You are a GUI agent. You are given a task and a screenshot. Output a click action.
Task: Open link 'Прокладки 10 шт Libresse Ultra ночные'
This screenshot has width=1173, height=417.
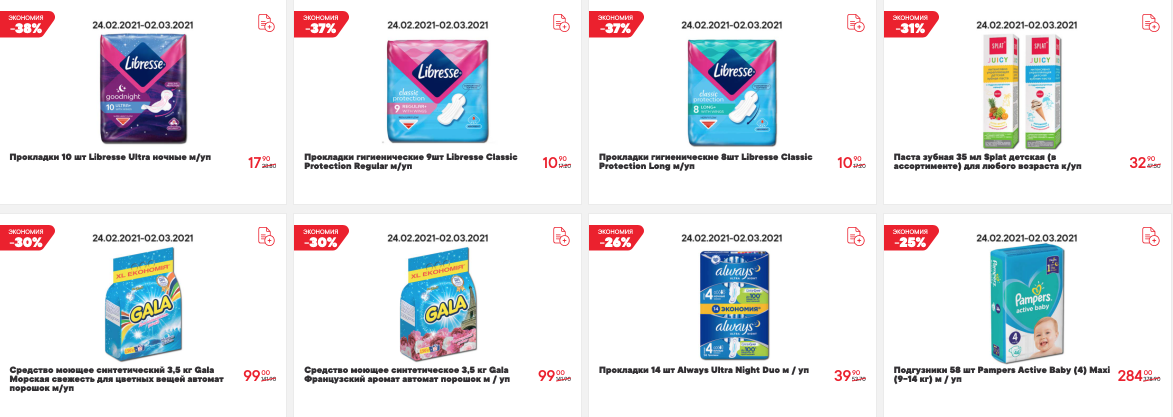pos(110,158)
